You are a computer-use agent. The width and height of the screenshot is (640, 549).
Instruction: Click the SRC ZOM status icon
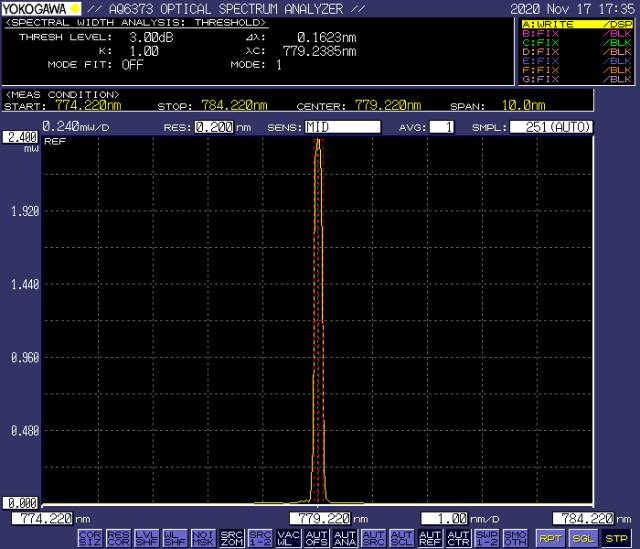[x=231, y=539]
